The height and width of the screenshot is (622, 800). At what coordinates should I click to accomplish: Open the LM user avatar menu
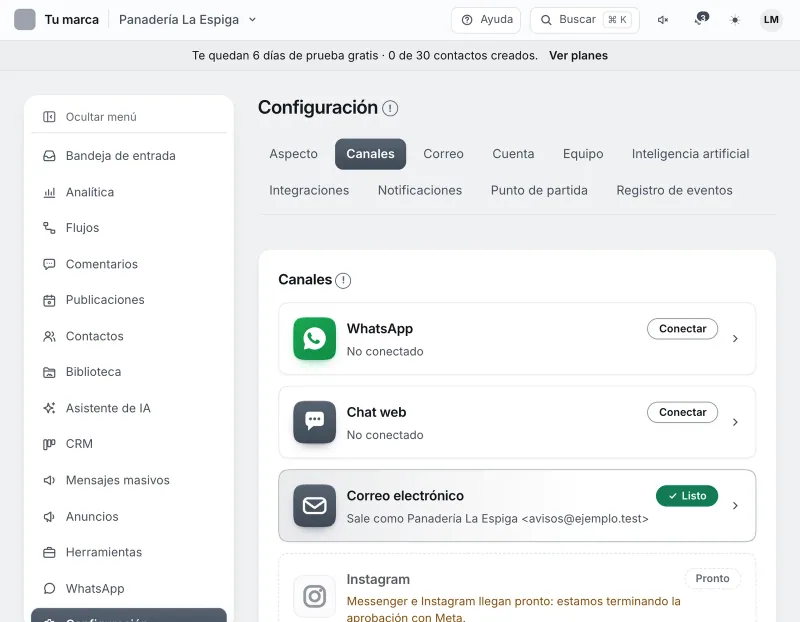click(771, 20)
